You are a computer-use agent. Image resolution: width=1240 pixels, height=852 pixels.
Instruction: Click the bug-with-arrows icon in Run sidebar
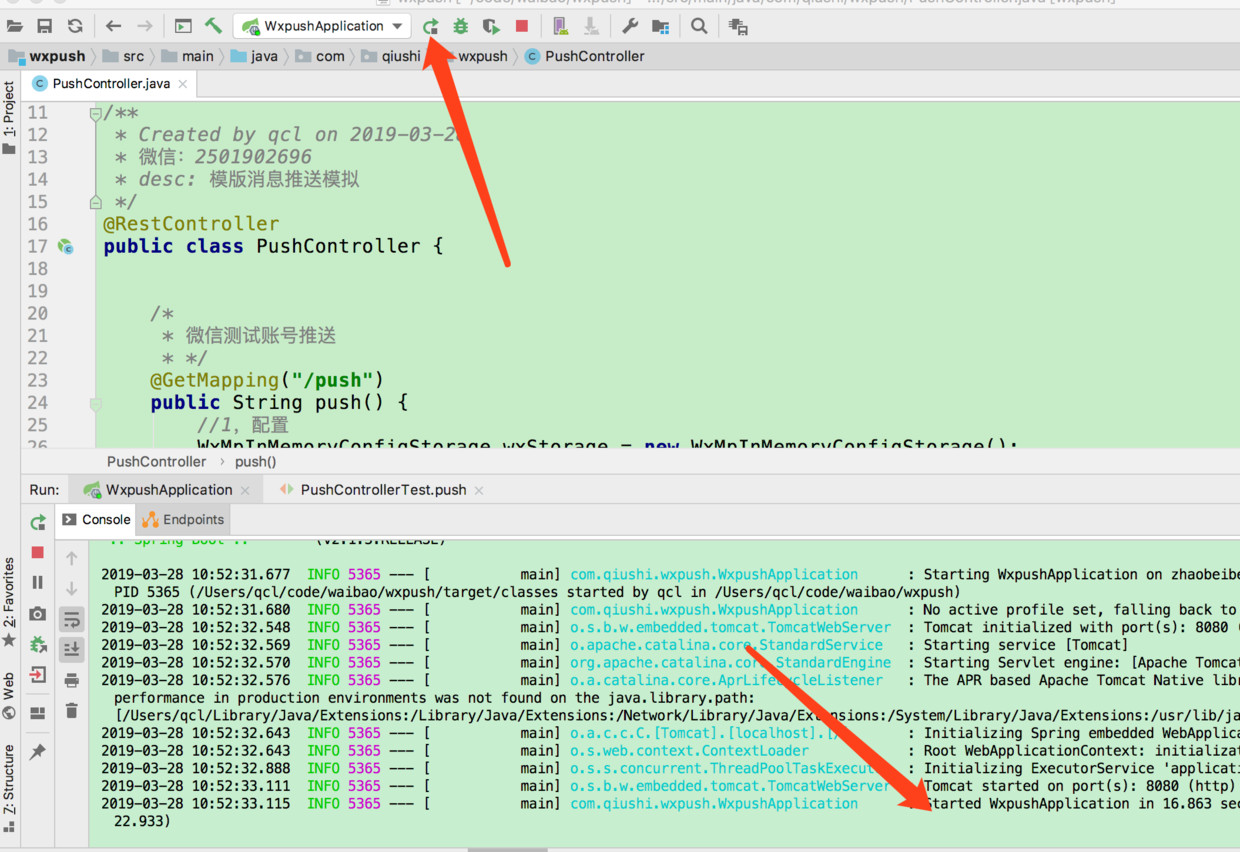coord(38,644)
